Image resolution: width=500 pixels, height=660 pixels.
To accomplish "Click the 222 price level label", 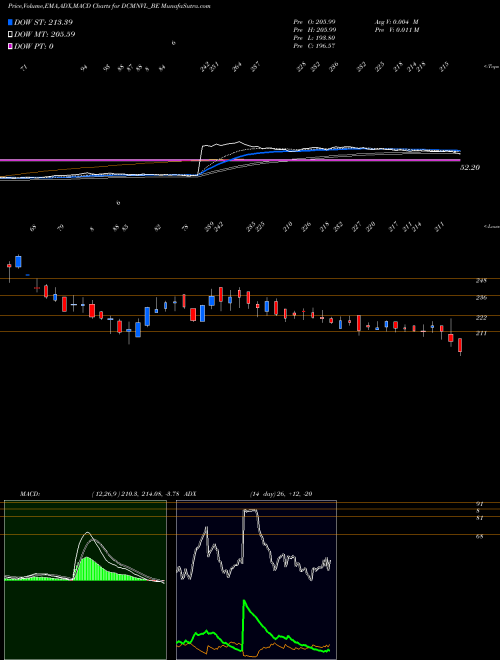I will tap(481, 318).
